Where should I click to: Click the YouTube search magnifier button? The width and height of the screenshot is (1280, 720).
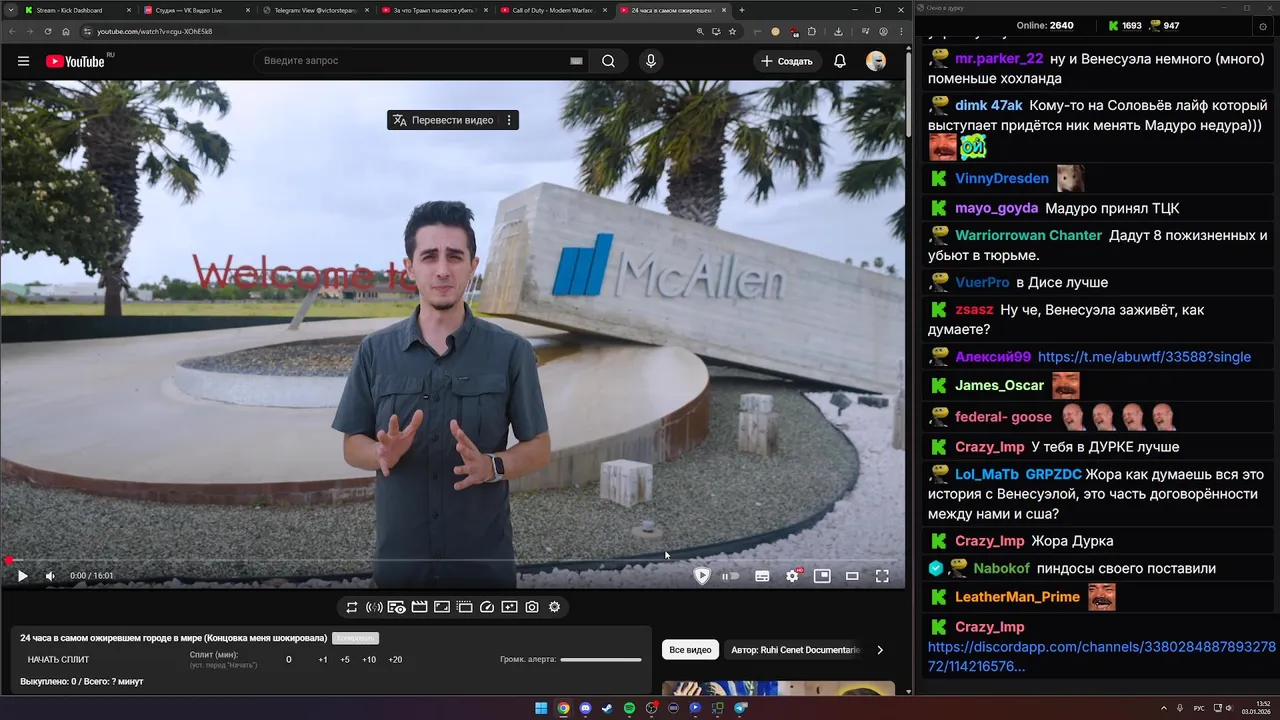pyautogui.click(x=608, y=61)
